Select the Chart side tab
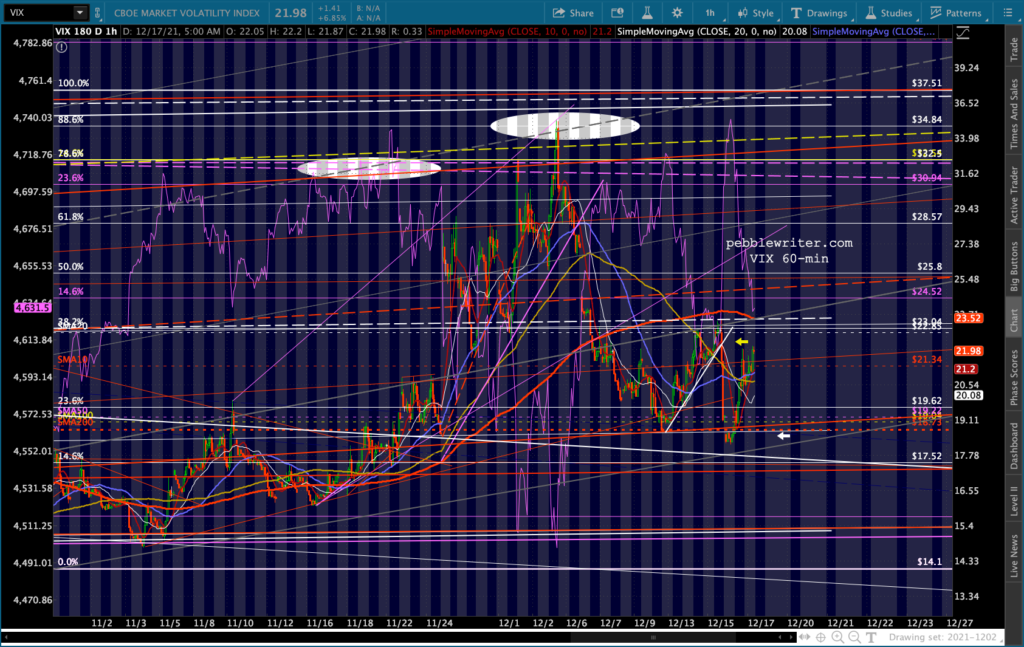The width and height of the screenshot is (1024, 647). (x=1014, y=320)
